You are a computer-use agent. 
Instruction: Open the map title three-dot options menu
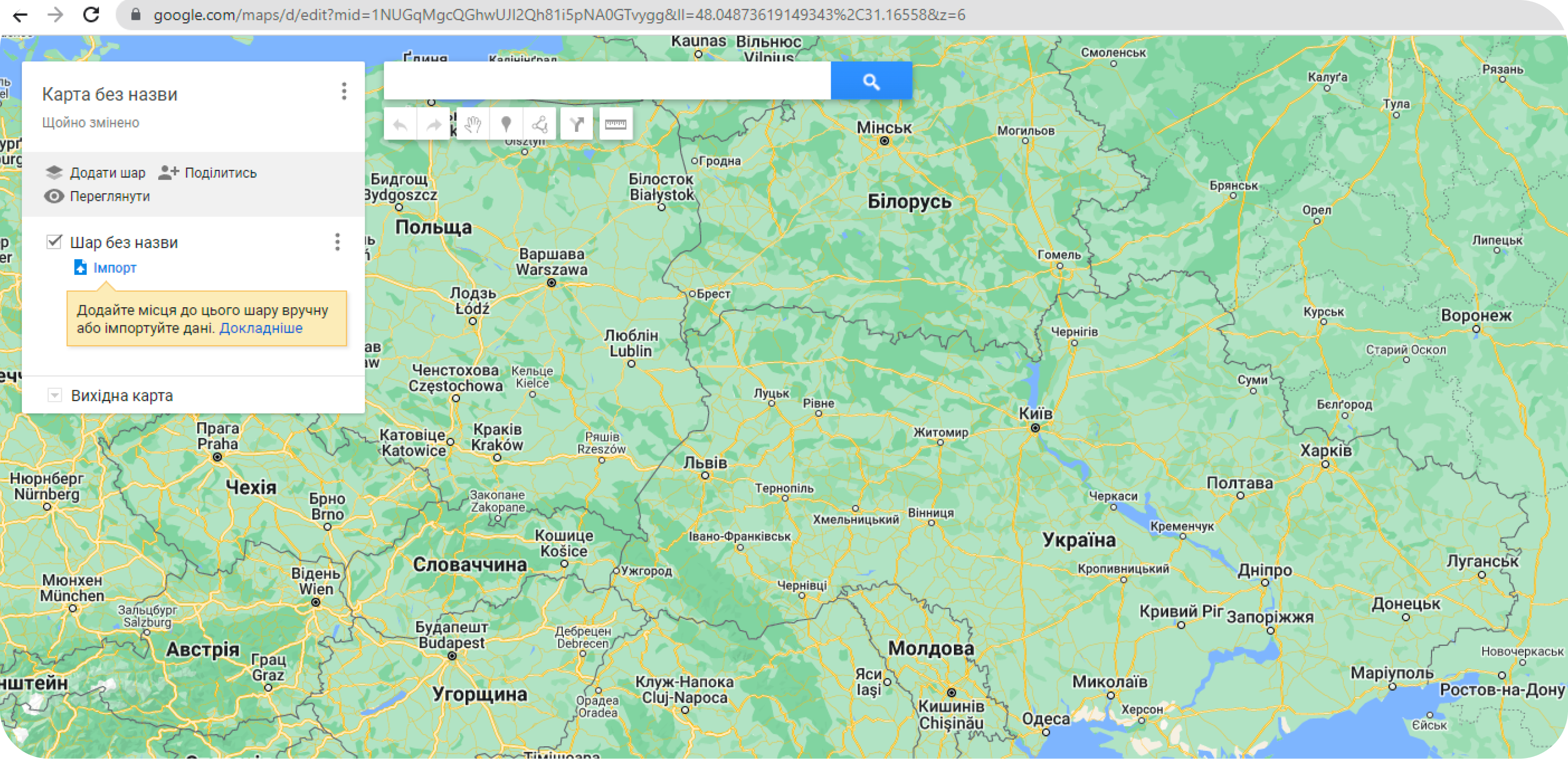point(344,91)
